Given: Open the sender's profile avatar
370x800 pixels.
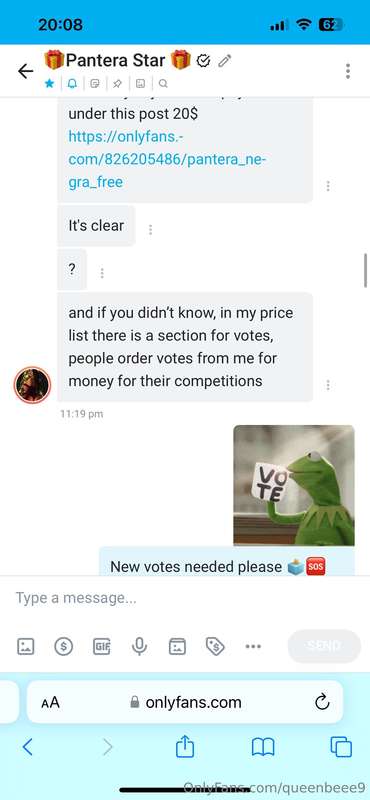Looking at the screenshot, I should tap(32, 385).
